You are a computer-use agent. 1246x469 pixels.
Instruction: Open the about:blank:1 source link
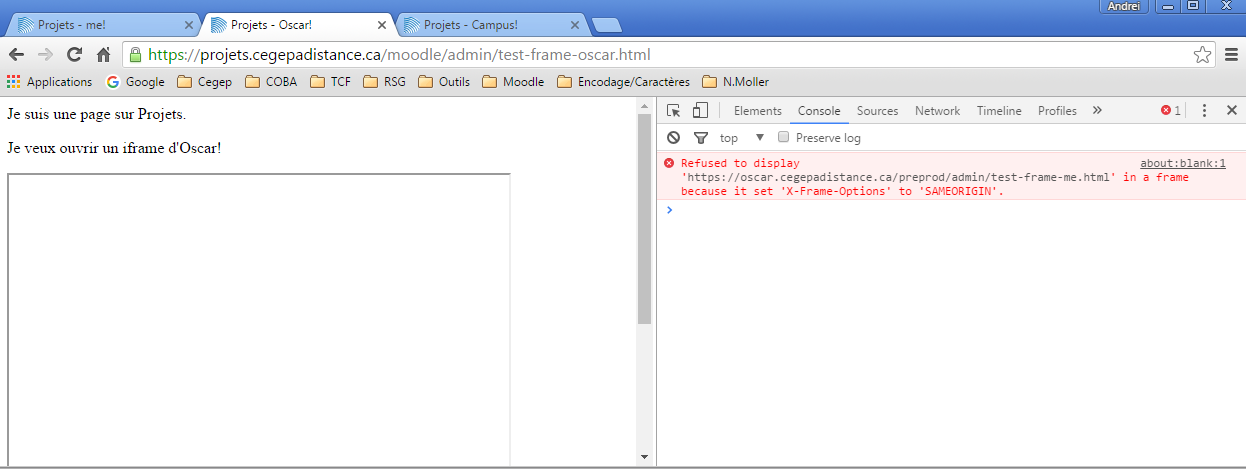click(1182, 163)
